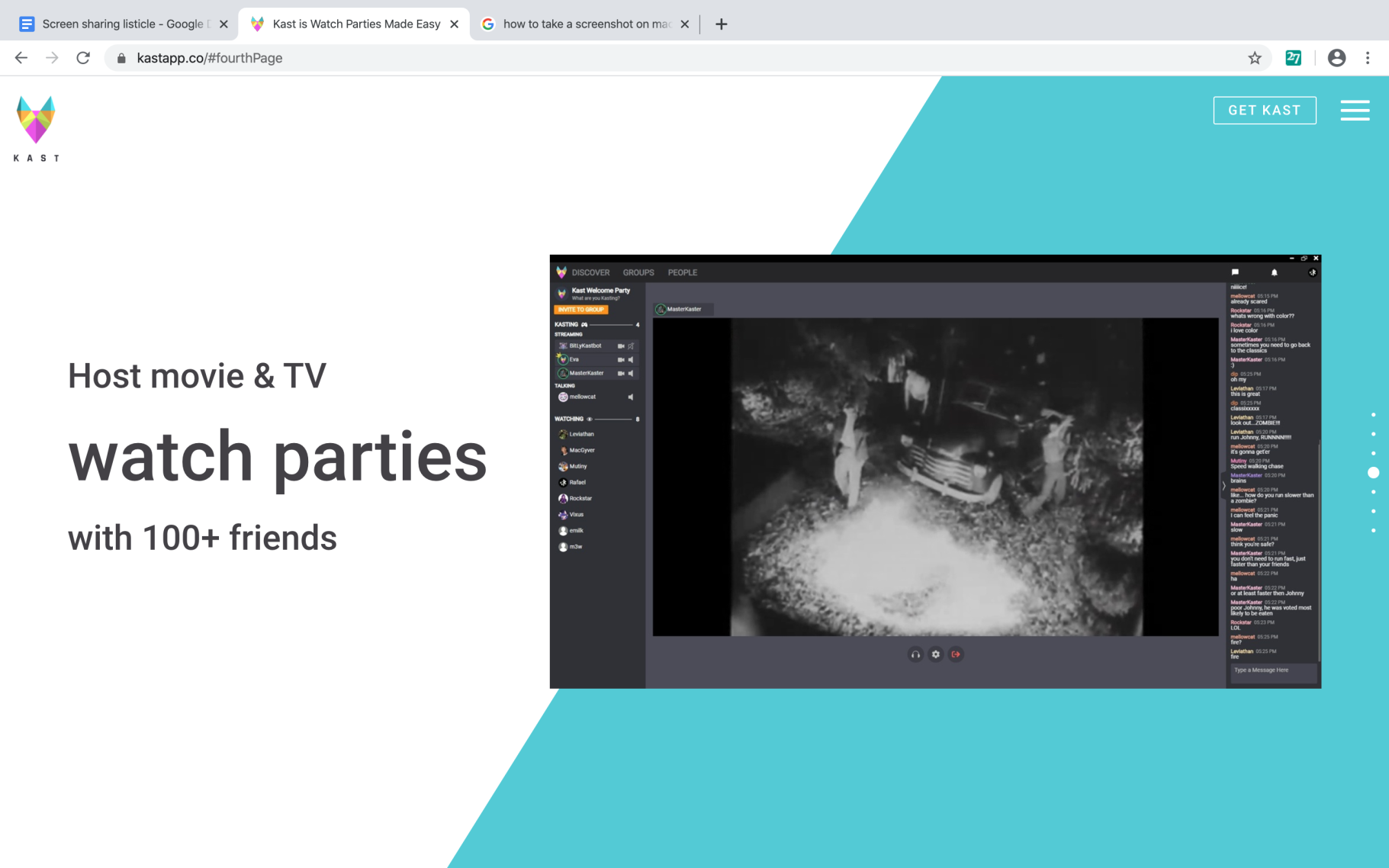The height and width of the screenshot is (868, 1389).
Task: Click the red leave party icon
Action: click(956, 654)
